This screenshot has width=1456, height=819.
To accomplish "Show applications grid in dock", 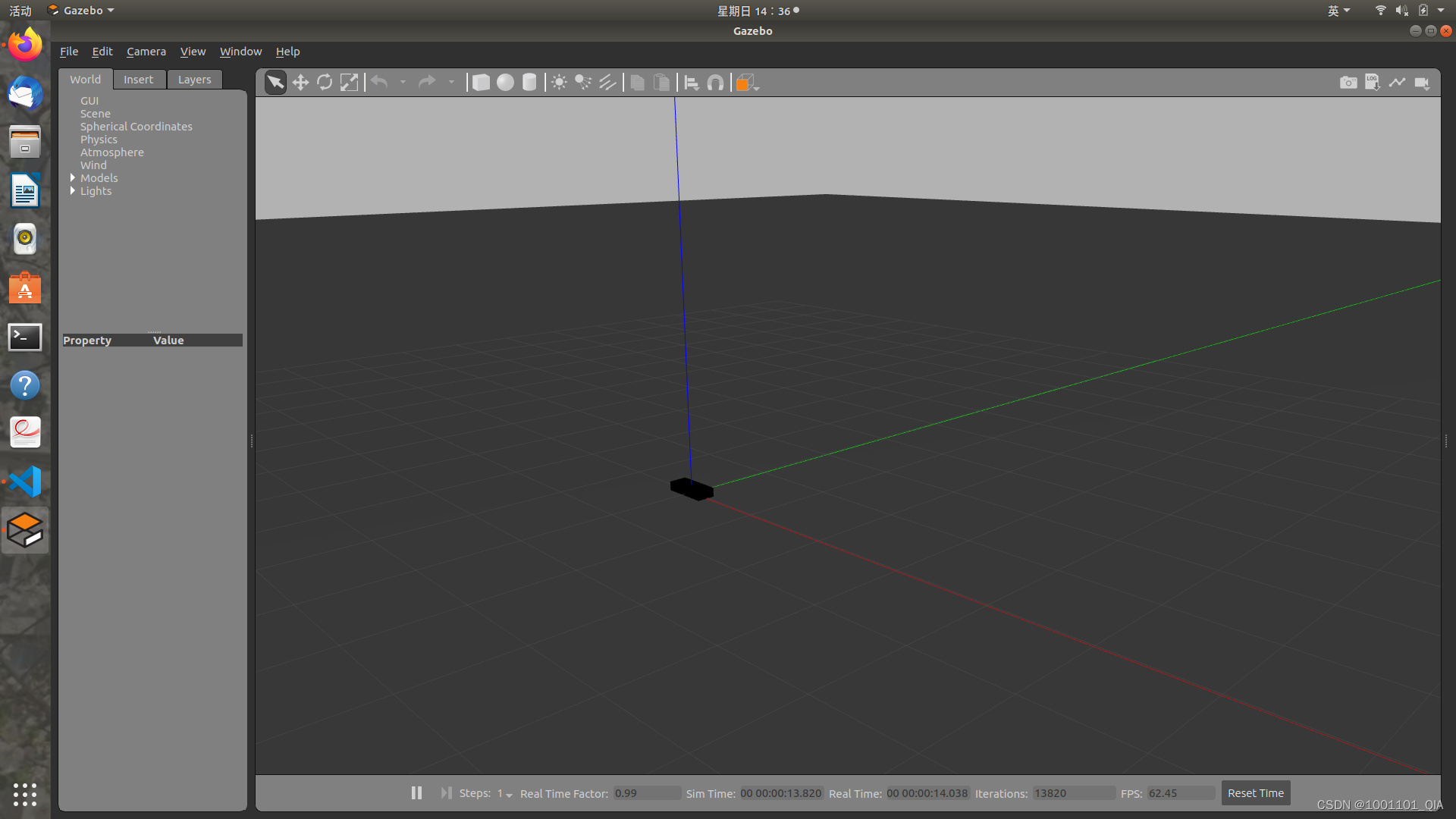I will click(25, 794).
